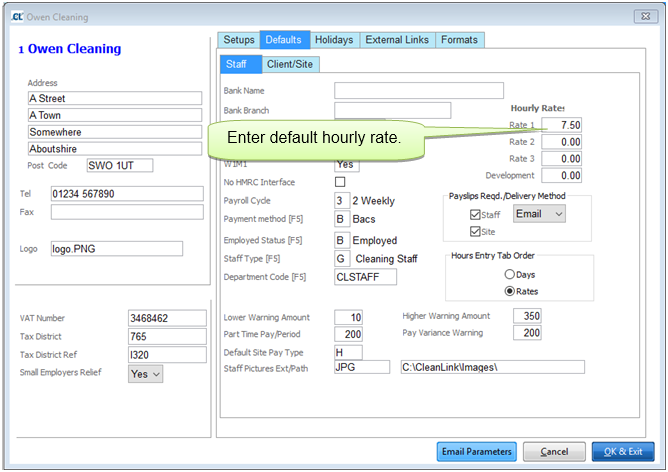
Task: Click the VAT Number field
Action: pyautogui.click(x=167, y=318)
